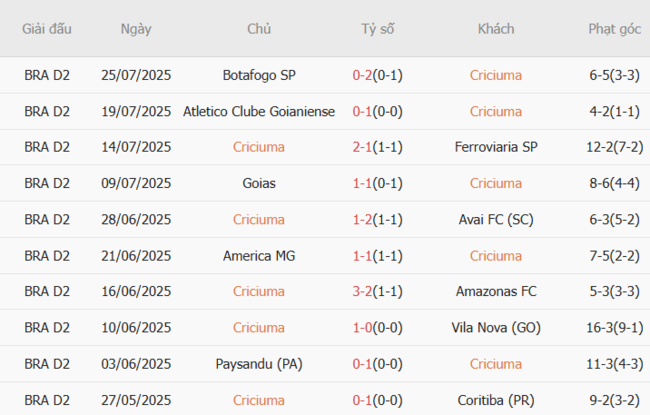
Task: Click the 0-2 score of Botafogo SP match
Action: coord(362,75)
